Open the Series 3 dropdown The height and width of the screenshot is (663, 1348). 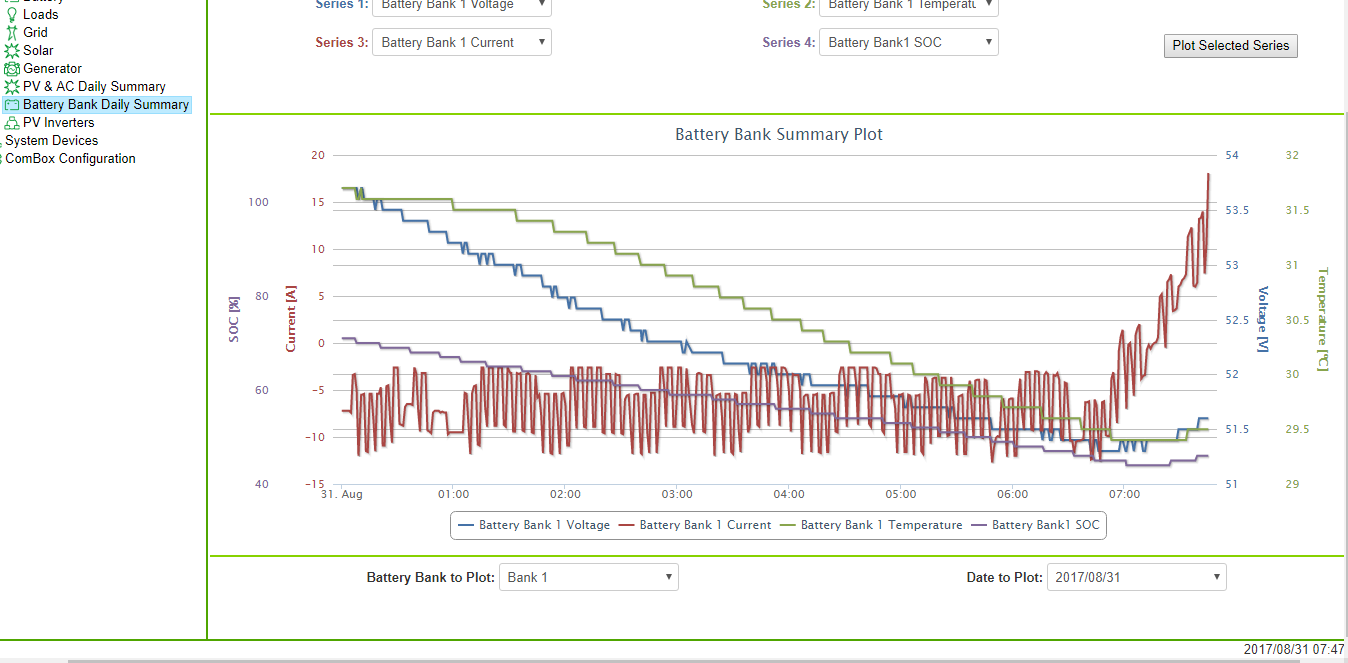[x=462, y=42]
